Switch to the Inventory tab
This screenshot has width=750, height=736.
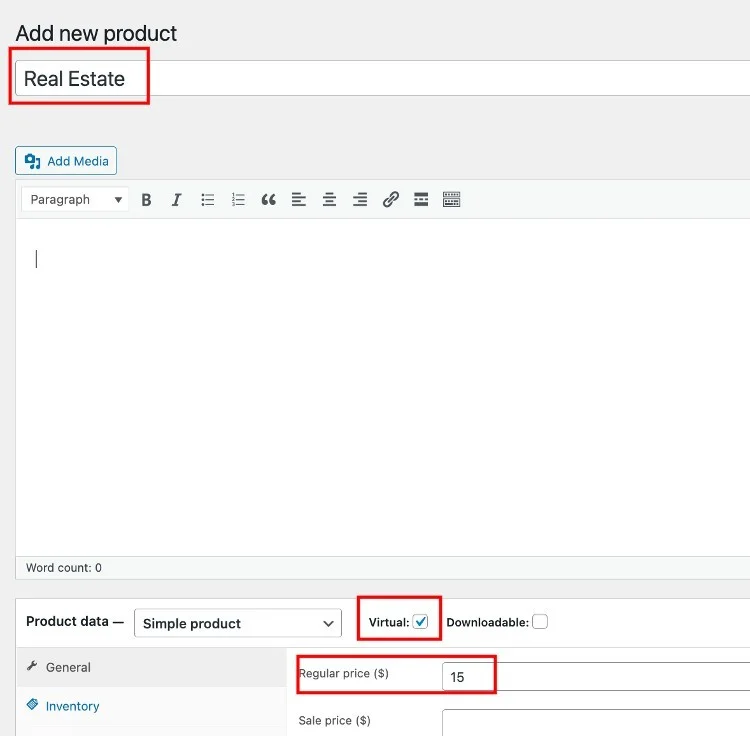click(152, 706)
